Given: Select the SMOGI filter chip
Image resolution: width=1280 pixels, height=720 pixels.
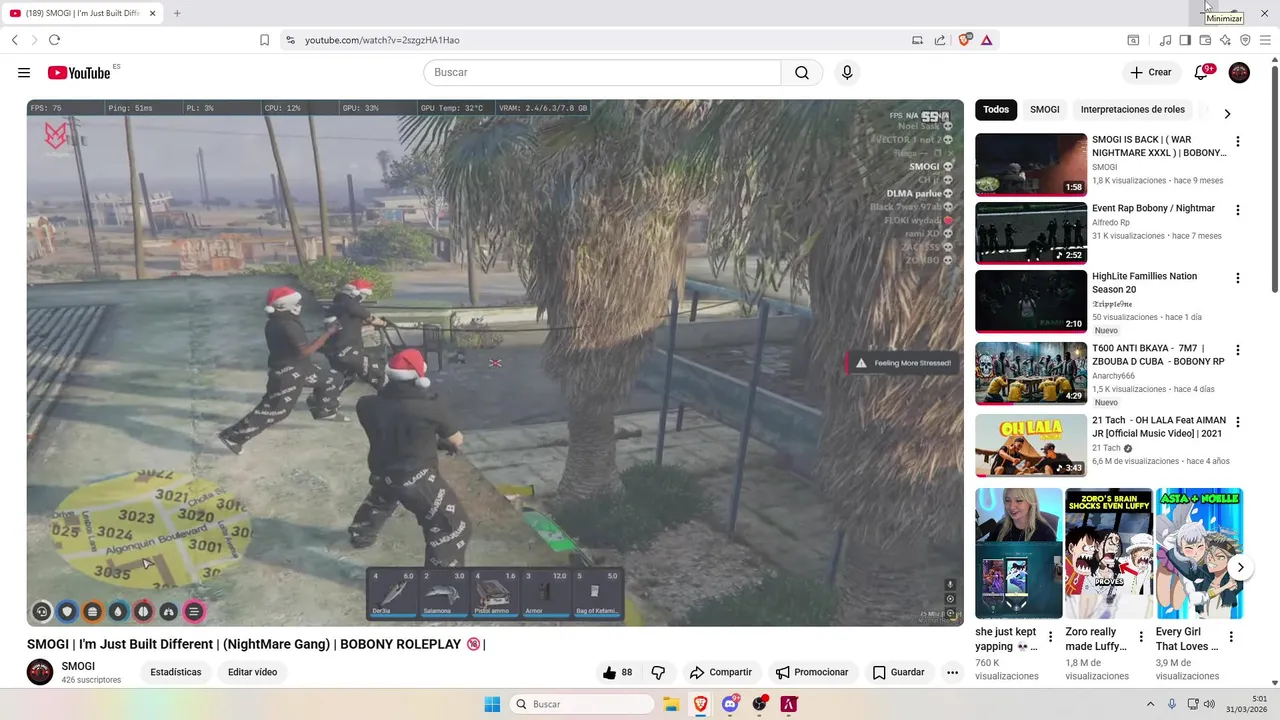Looking at the screenshot, I should point(1045,110).
